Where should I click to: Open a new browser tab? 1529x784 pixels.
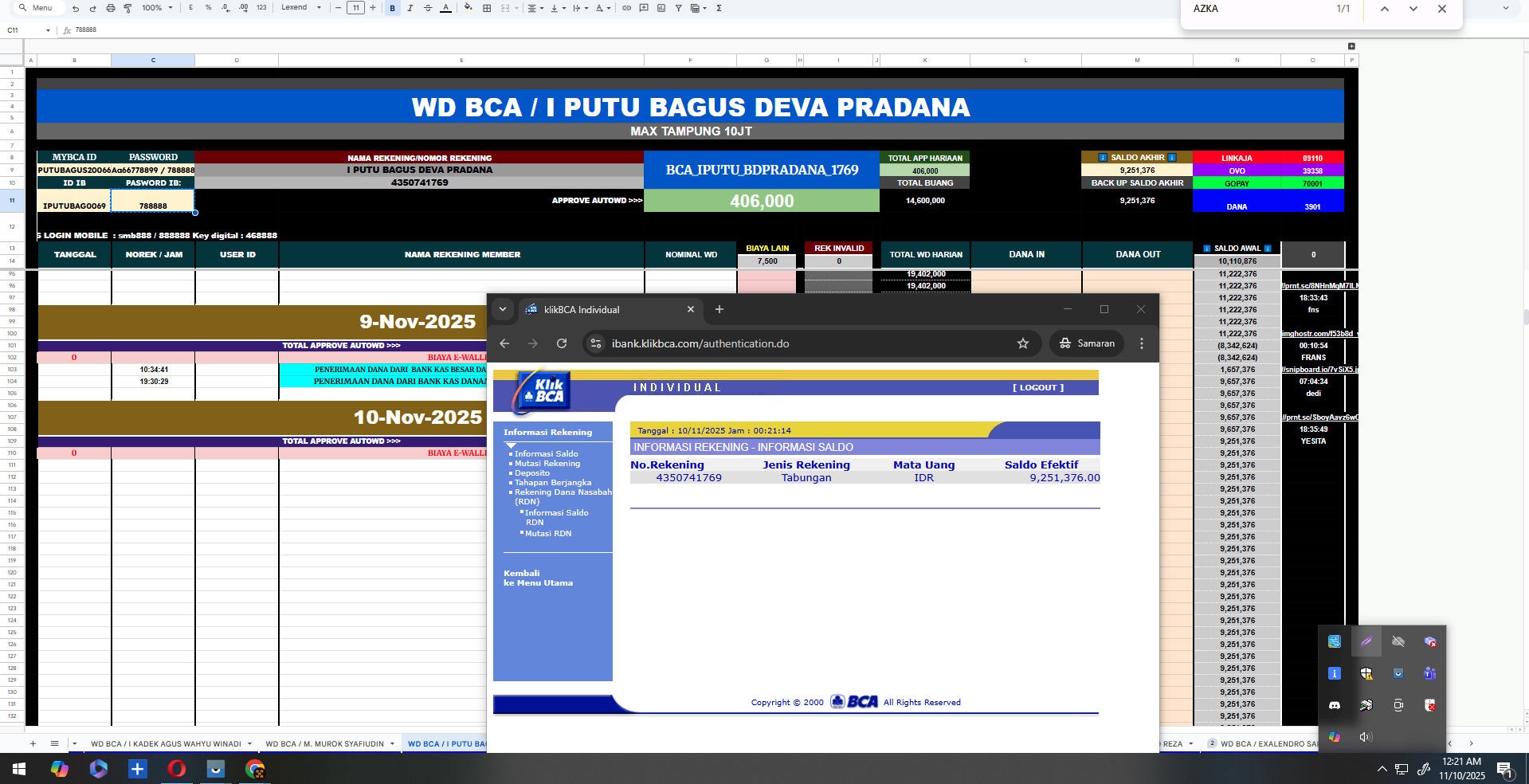click(x=719, y=309)
